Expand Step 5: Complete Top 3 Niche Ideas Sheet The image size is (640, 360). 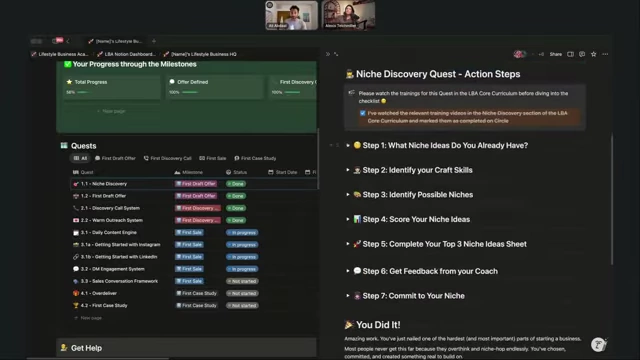(x=348, y=244)
